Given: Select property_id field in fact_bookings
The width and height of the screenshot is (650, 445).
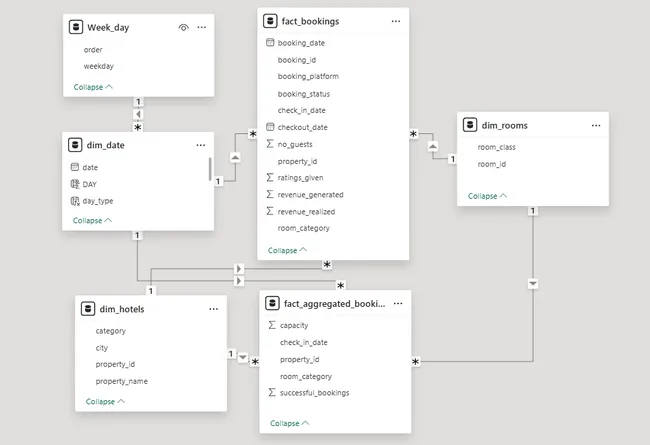Looking at the screenshot, I should (297, 161).
